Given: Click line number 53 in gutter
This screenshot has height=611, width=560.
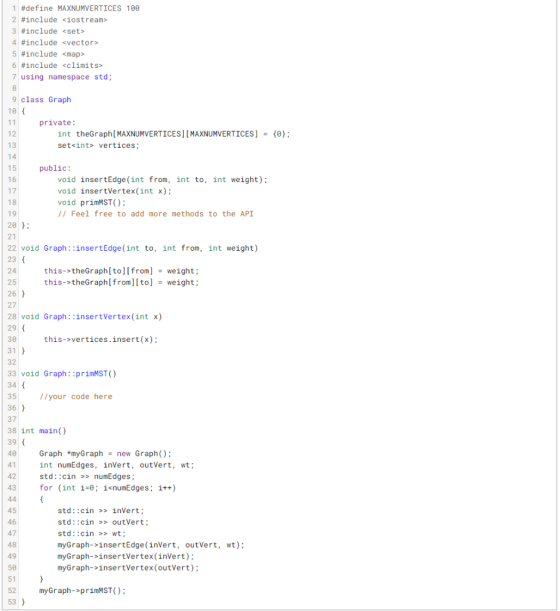Looking at the screenshot, I should (x=12, y=602).
